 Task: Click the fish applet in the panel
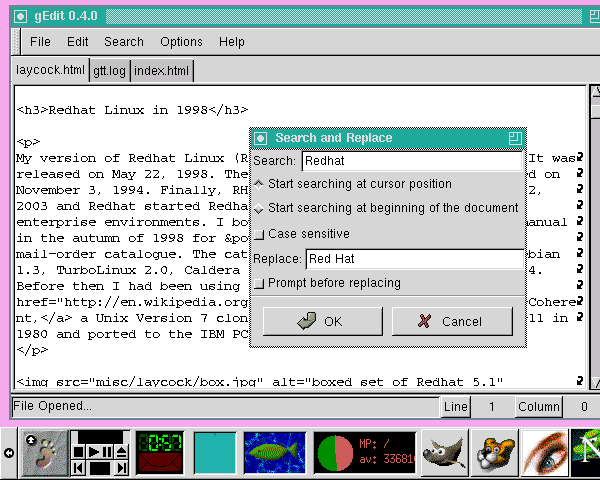coord(275,452)
